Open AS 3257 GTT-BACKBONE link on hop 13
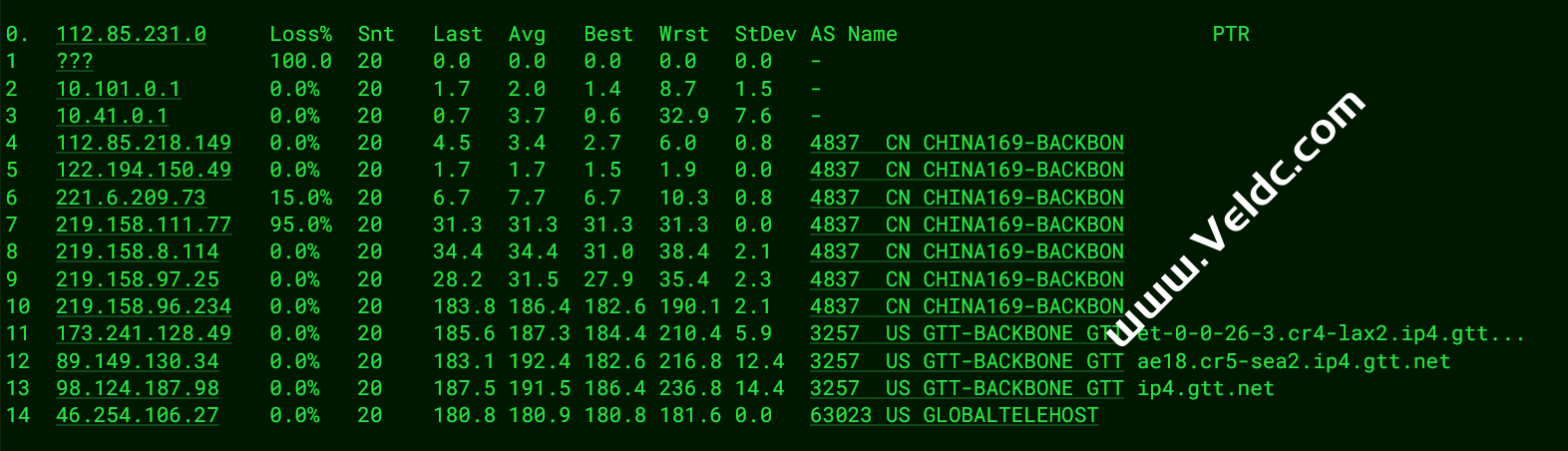 967,388
